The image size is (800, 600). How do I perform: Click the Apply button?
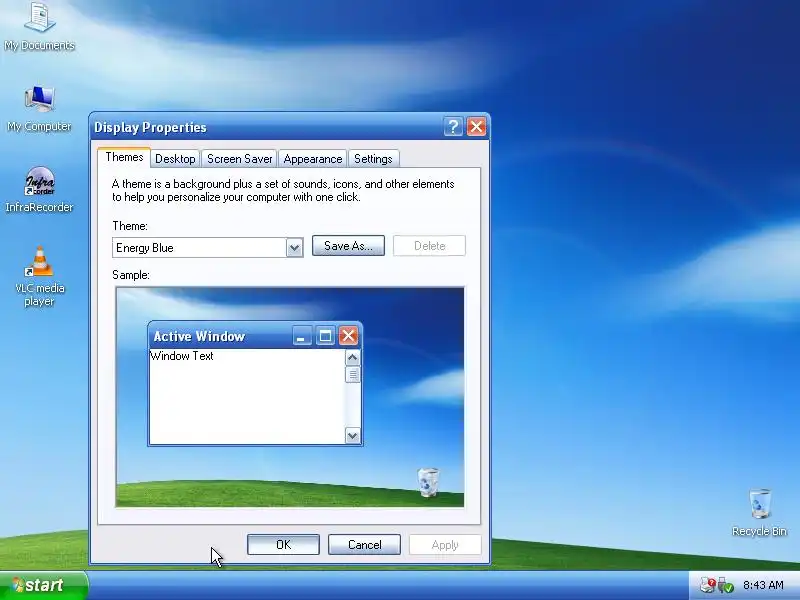(445, 544)
